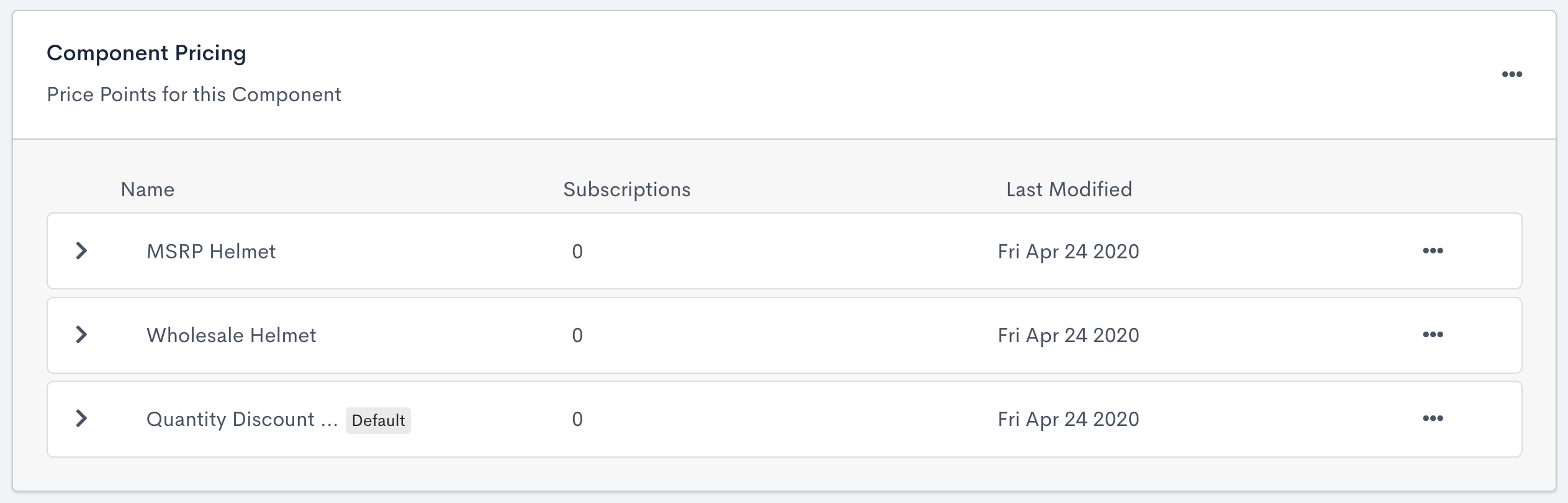Open MSRP Helmet row actions menu

1433,251
